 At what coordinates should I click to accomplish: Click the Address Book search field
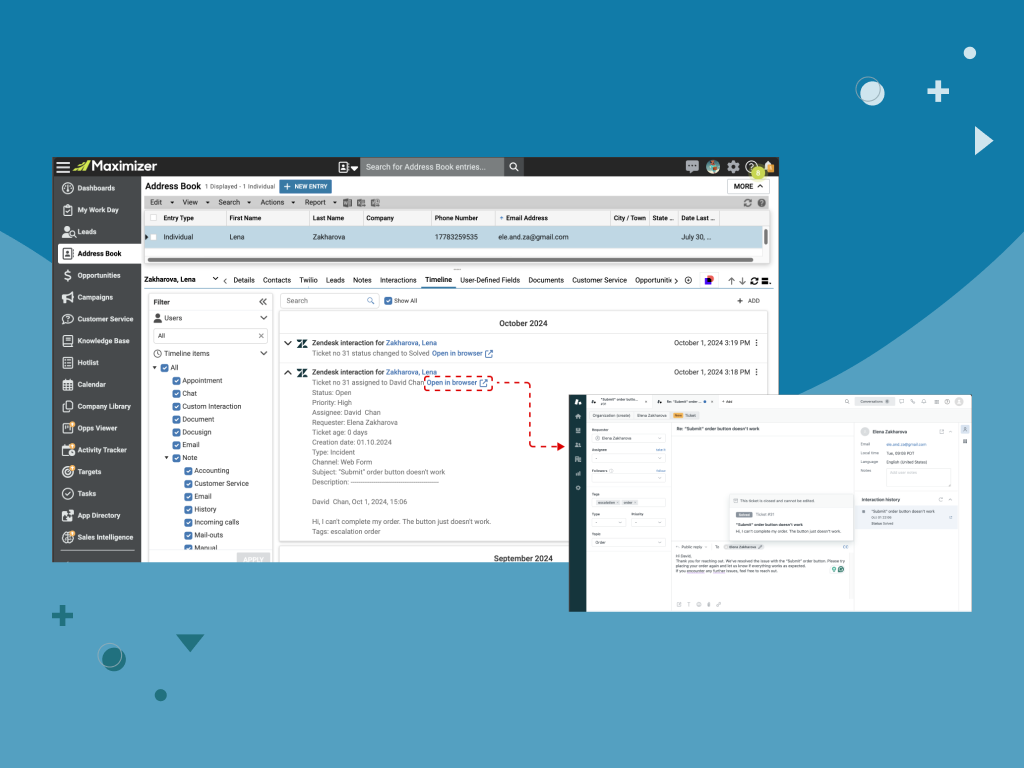pyautogui.click(x=432, y=167)
